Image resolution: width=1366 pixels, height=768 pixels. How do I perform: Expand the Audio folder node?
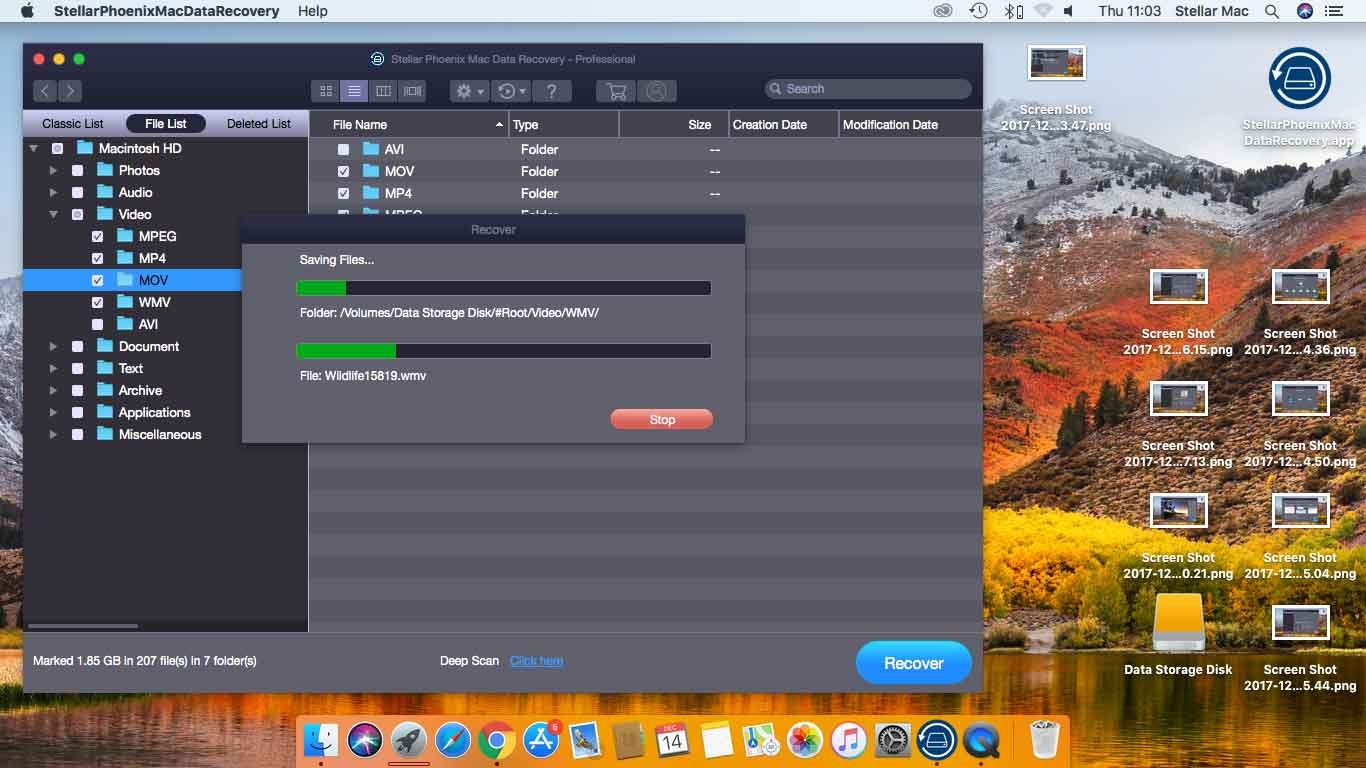[53, 192]
